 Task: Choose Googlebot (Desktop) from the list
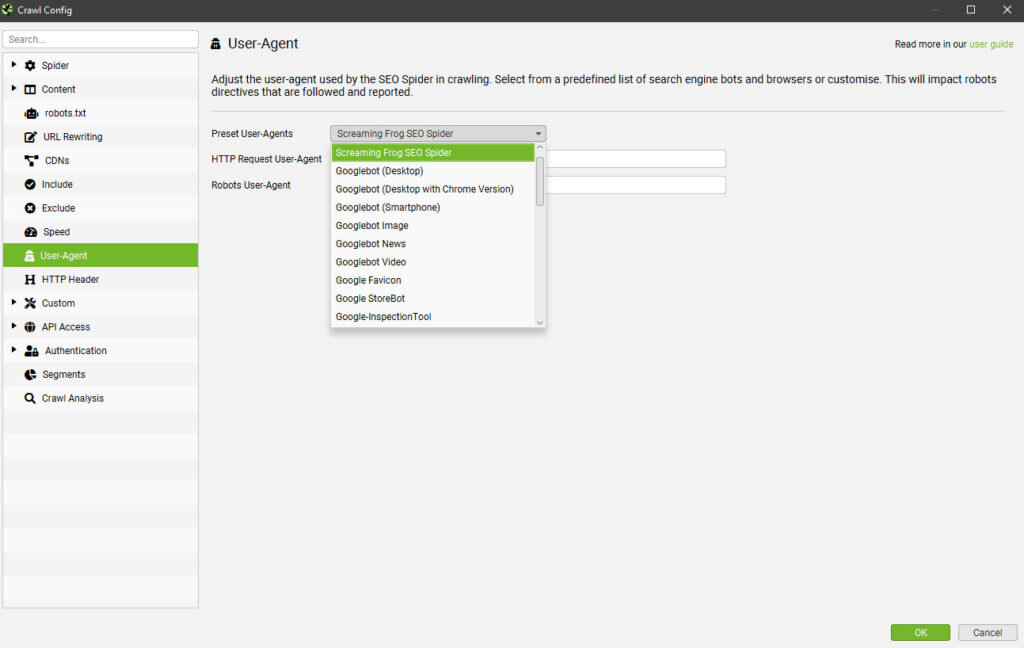(x=433, y=171)
